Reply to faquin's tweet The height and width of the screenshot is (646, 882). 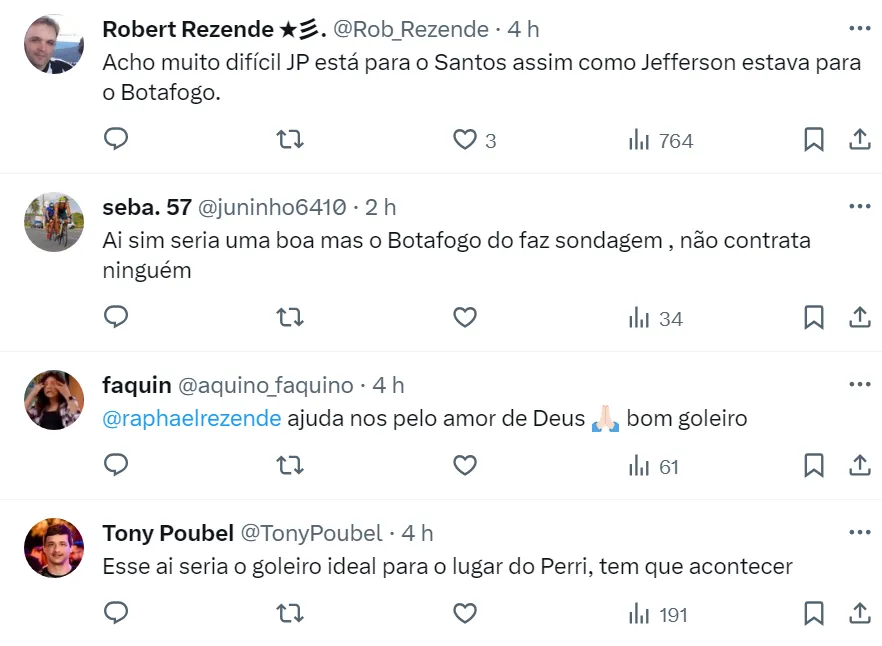click(x=116, y=466)
